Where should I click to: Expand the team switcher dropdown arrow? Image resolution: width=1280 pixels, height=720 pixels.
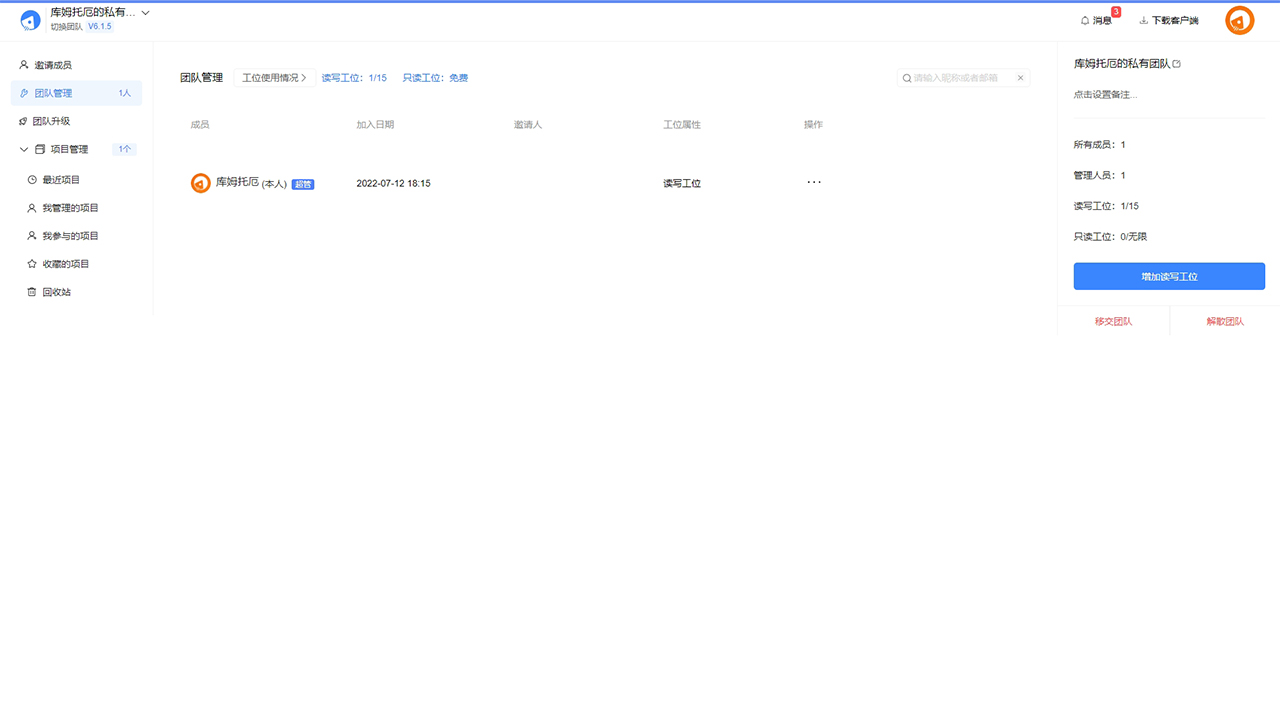pos(145,12)
